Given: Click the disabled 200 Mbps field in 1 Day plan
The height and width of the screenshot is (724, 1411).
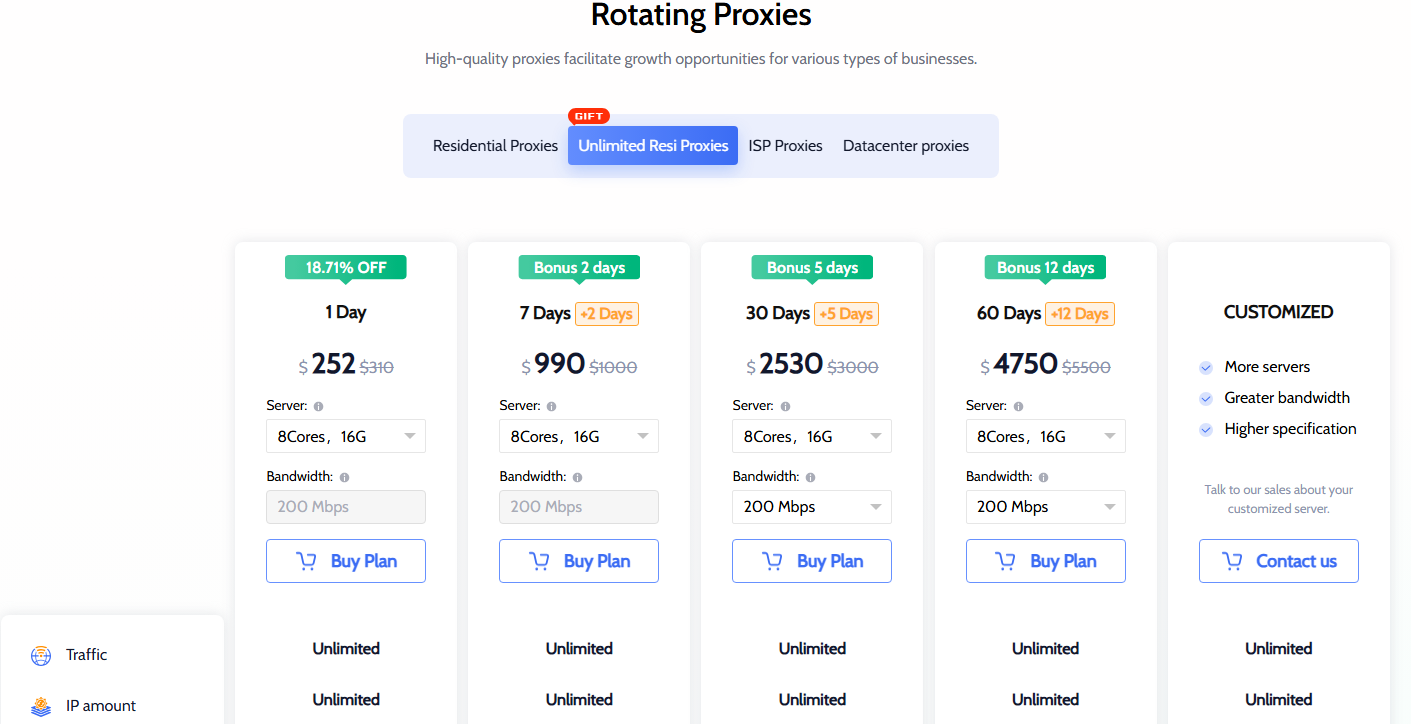Looking at the screenshot, I should click(x=346, y=507).
